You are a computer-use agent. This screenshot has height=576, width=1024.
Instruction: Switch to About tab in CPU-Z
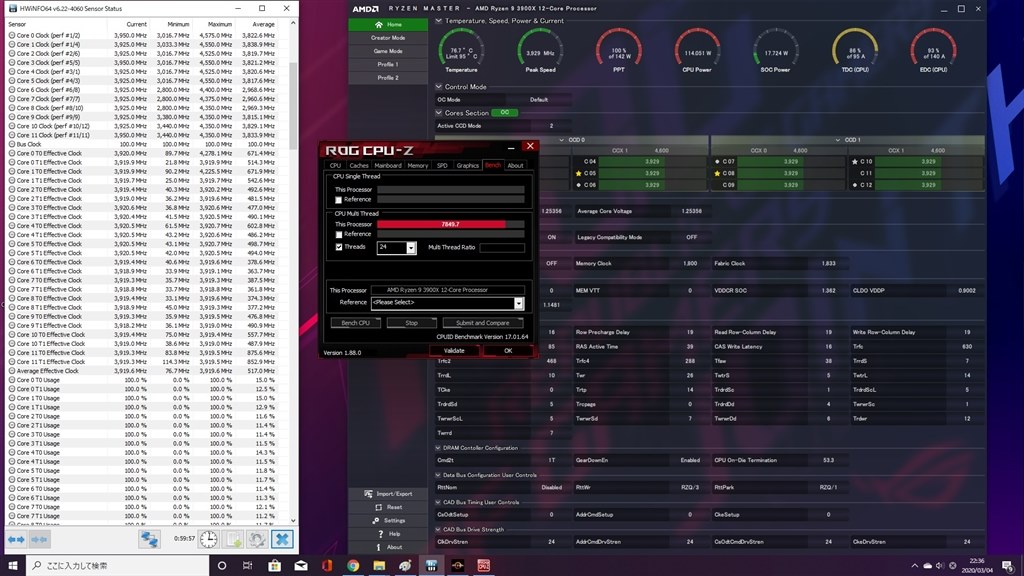pyautogui.click(x=515, y=165)
